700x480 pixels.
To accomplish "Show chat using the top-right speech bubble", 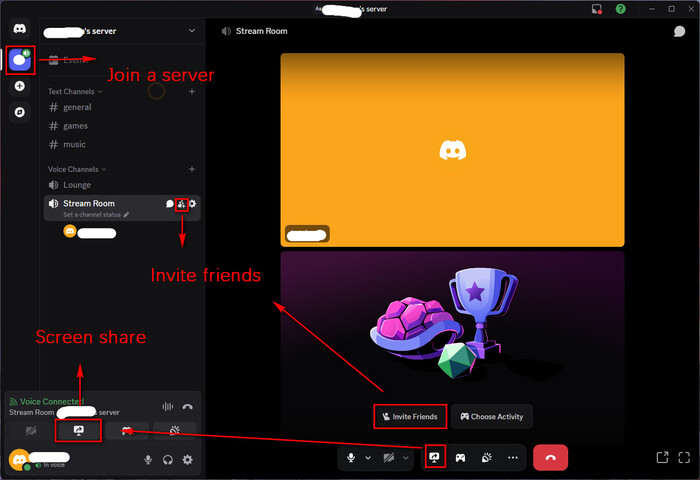I will click(x=679, y=31).
